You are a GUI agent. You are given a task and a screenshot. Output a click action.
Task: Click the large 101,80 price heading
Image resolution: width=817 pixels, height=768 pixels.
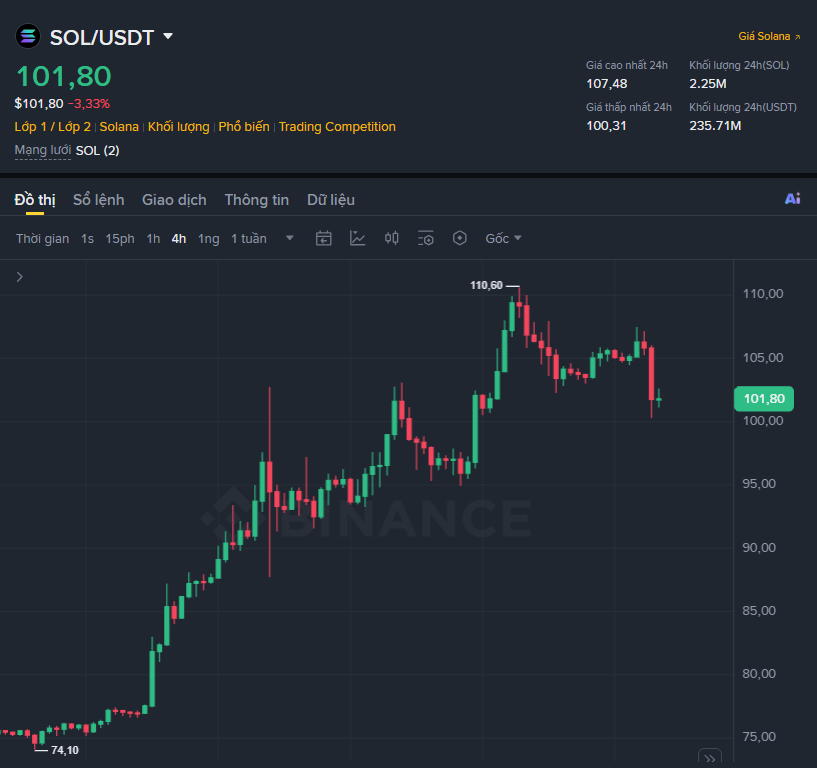[x=64, y=76]
